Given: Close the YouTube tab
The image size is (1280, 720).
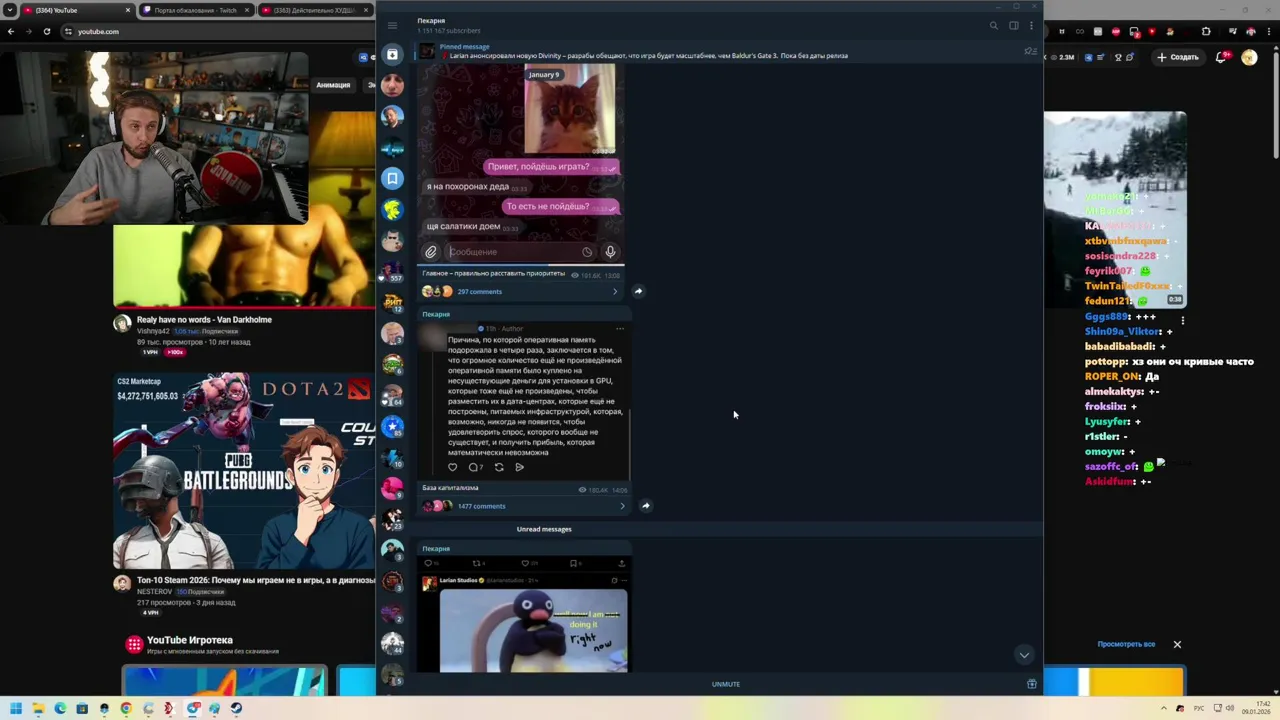Looking at the screenshot, I should (x=128, y=10).
